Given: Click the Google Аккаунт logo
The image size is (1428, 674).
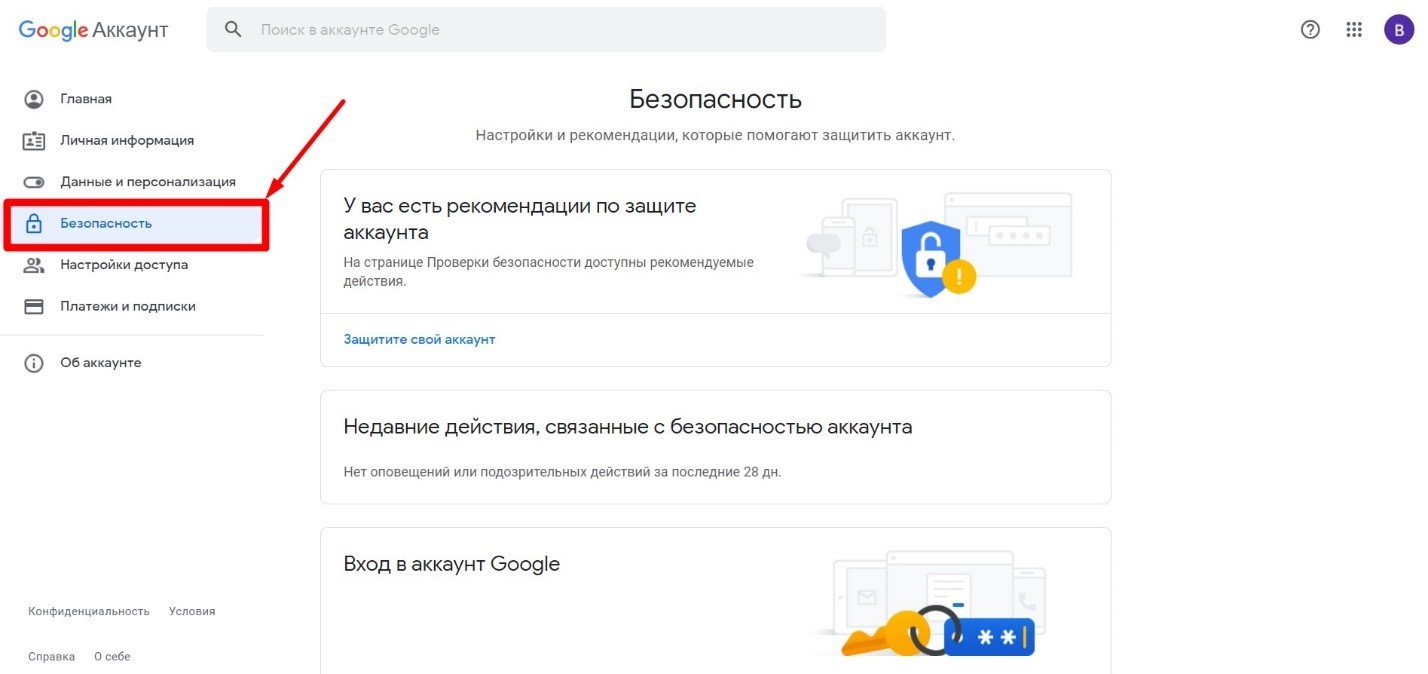Looking at the screenshot, I should pyautogui.click(x=93, y=30).
